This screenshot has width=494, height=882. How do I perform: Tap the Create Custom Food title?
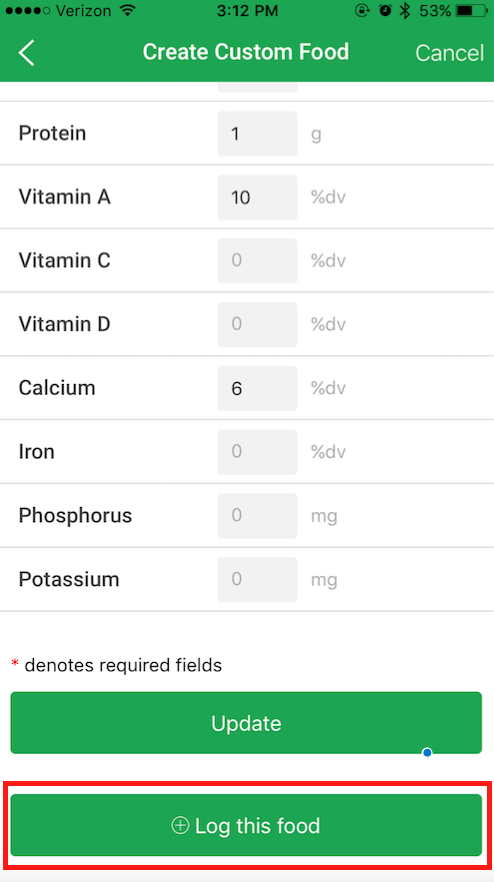246,52
